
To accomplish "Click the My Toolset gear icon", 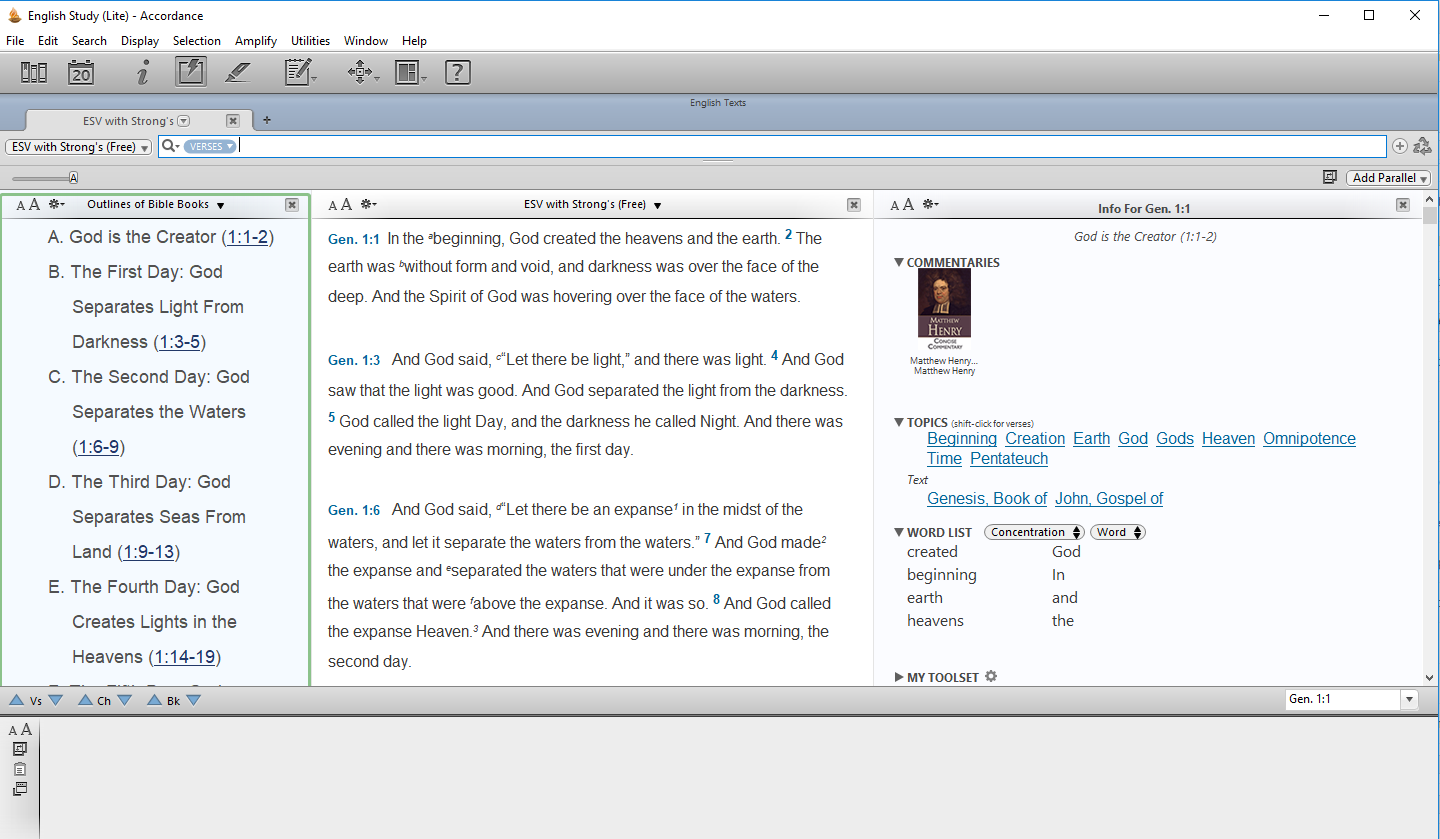I will (x=991, y=676).
